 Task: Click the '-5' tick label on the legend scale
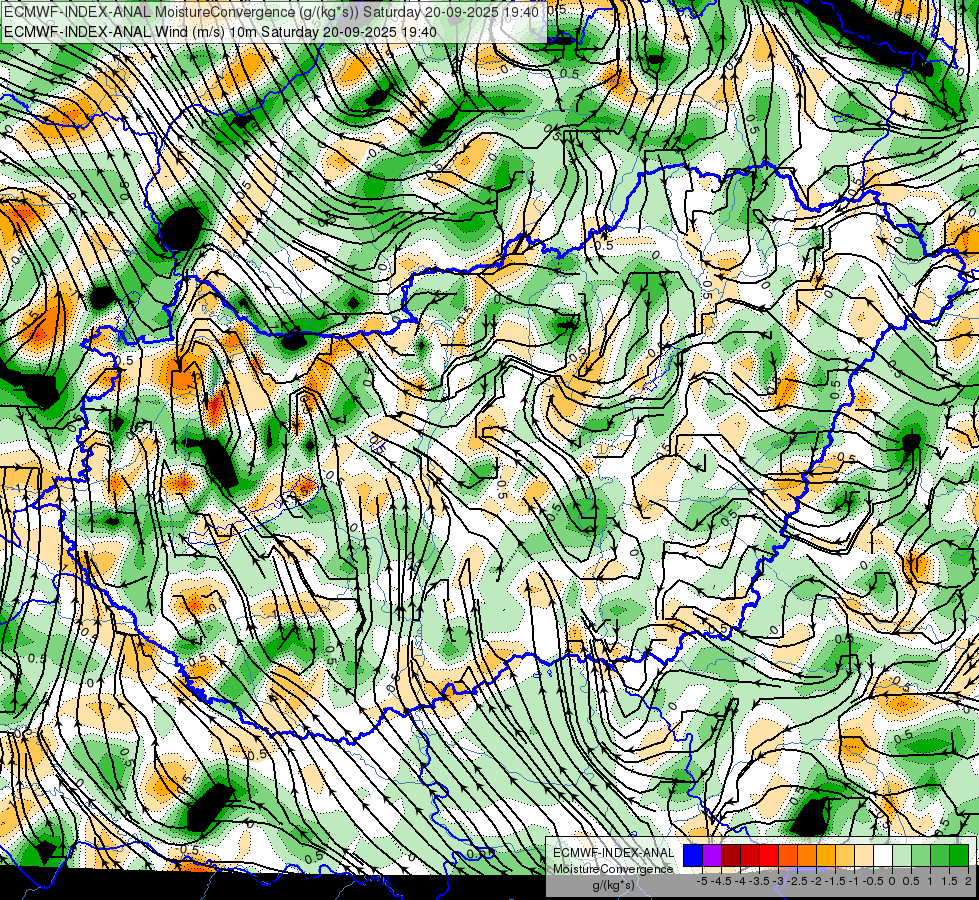pos(702,881)
